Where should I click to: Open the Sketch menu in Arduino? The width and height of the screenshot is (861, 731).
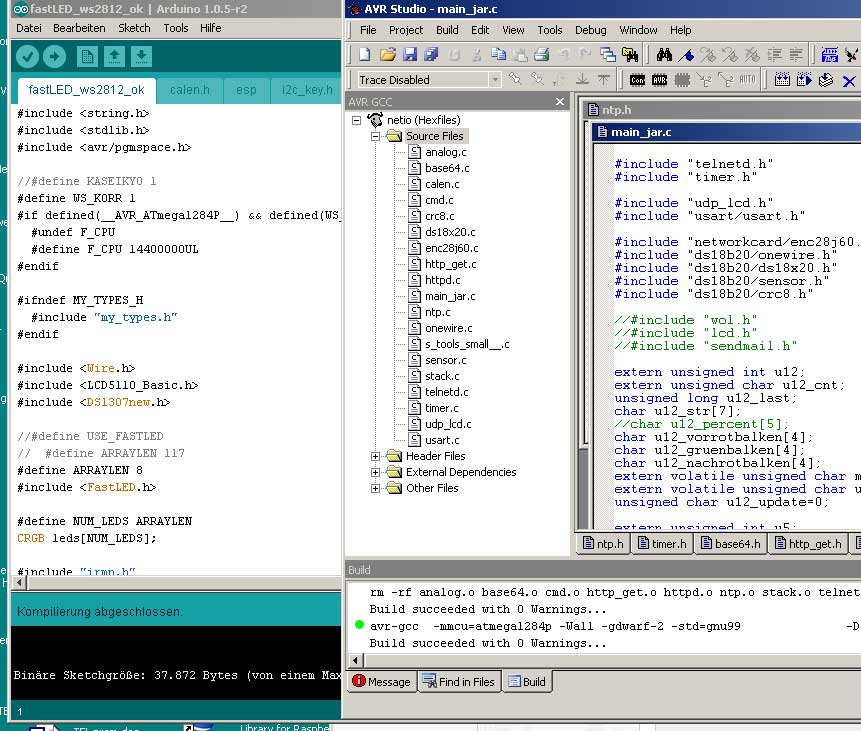tap(134, 28)
